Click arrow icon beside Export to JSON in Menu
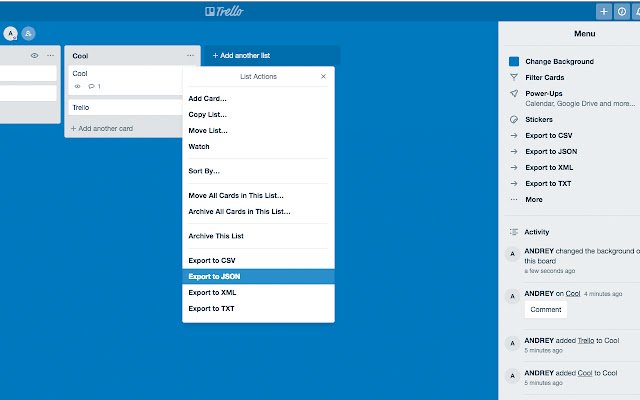The width and height of the screenshot is (640, 400). pyautogui.click(x=514, y=151)
